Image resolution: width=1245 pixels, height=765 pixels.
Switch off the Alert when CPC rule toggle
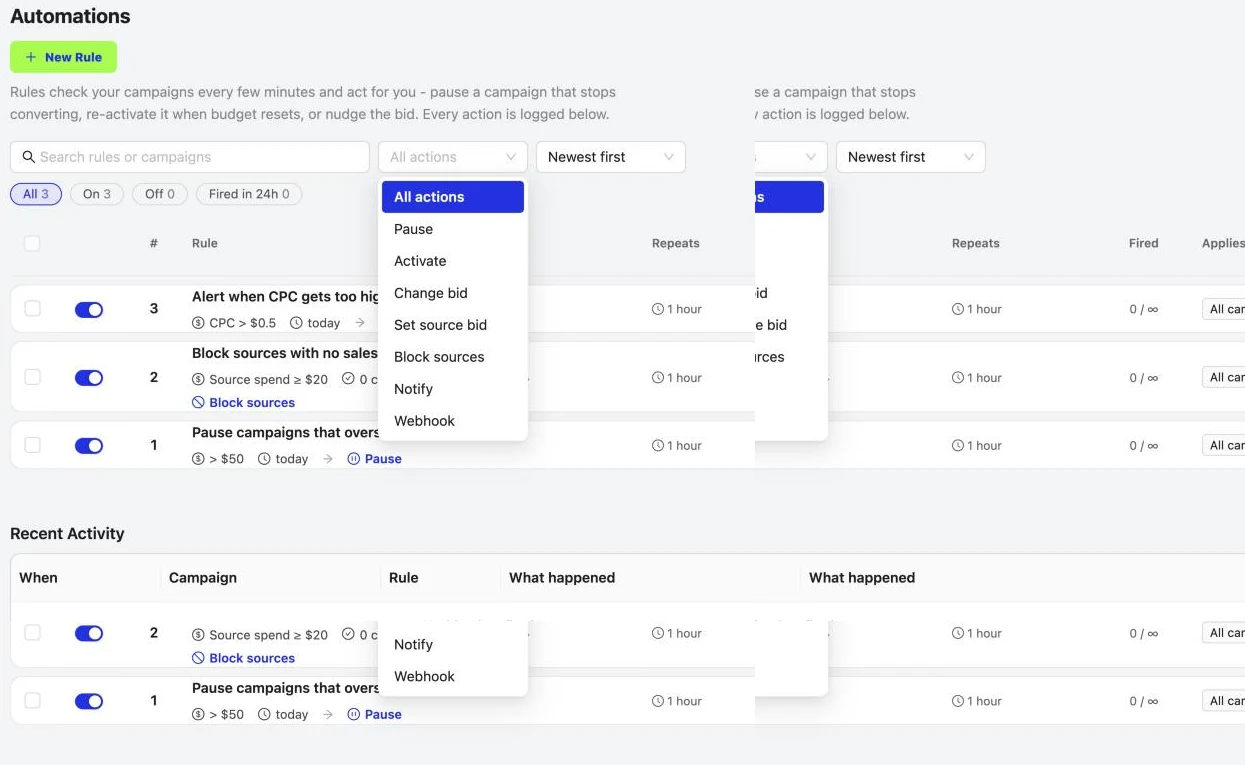tap(89, 310)
